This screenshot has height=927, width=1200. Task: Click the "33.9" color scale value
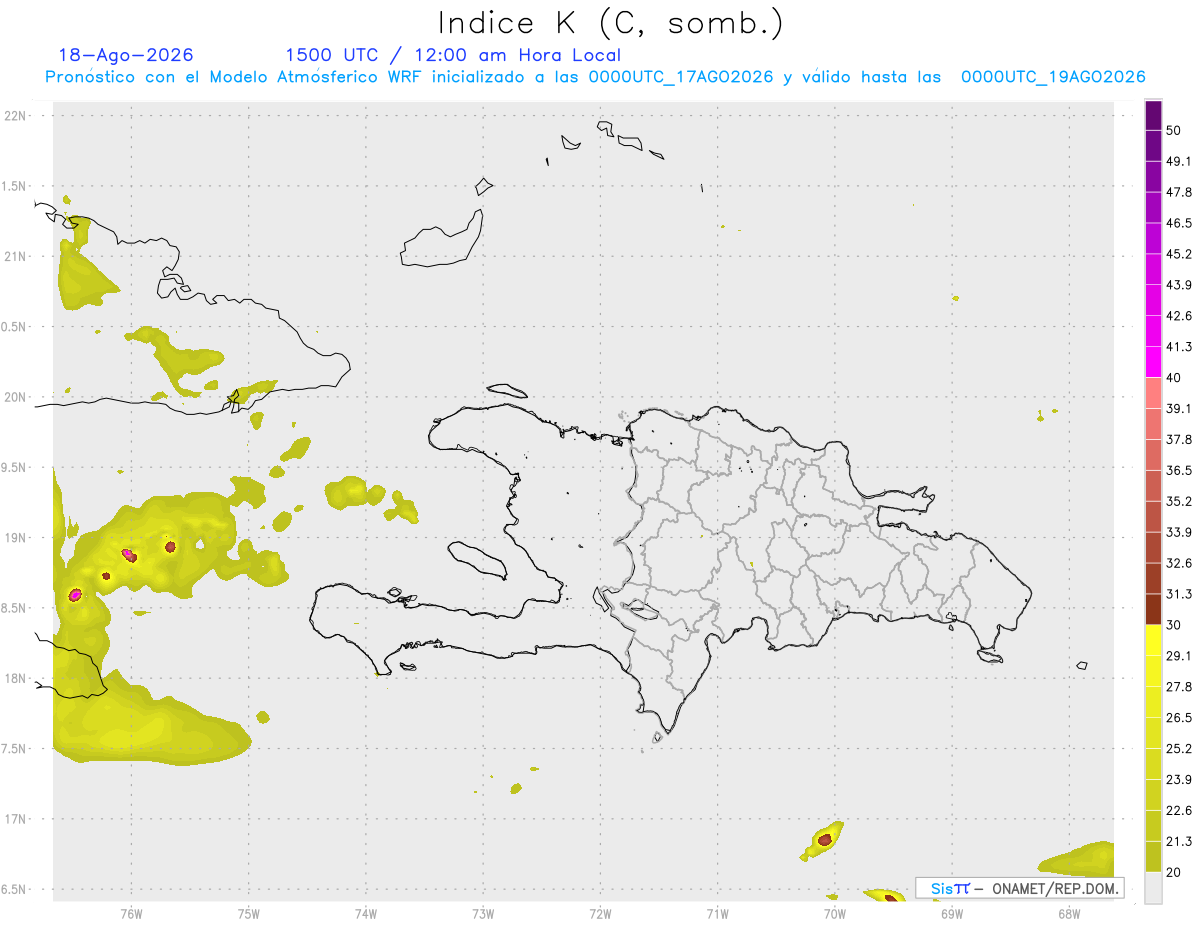[1179, 532]
